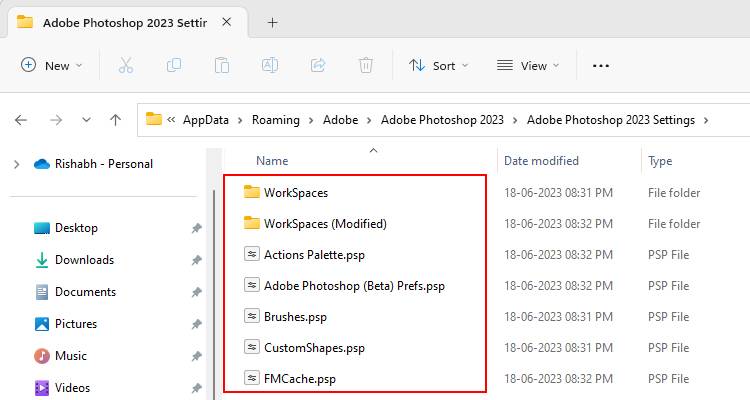Viewport: 750px width, 400px height.
Task: Open the New item dropdown
Action: 52,66
